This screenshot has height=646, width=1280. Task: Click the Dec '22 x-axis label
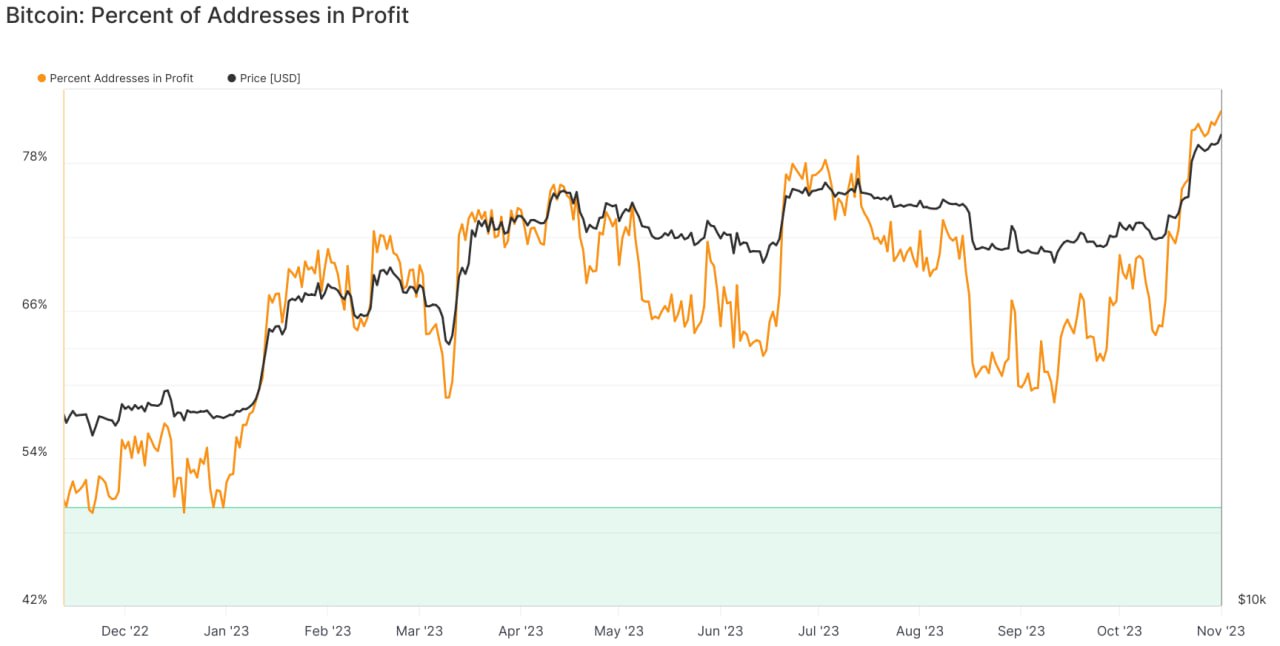125,631
